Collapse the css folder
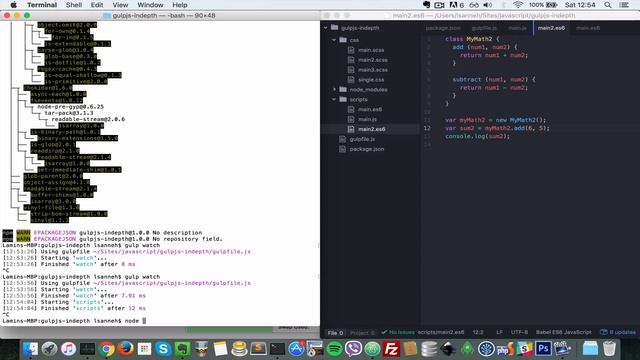The image size is (640, 360). (x=334, y=40)
